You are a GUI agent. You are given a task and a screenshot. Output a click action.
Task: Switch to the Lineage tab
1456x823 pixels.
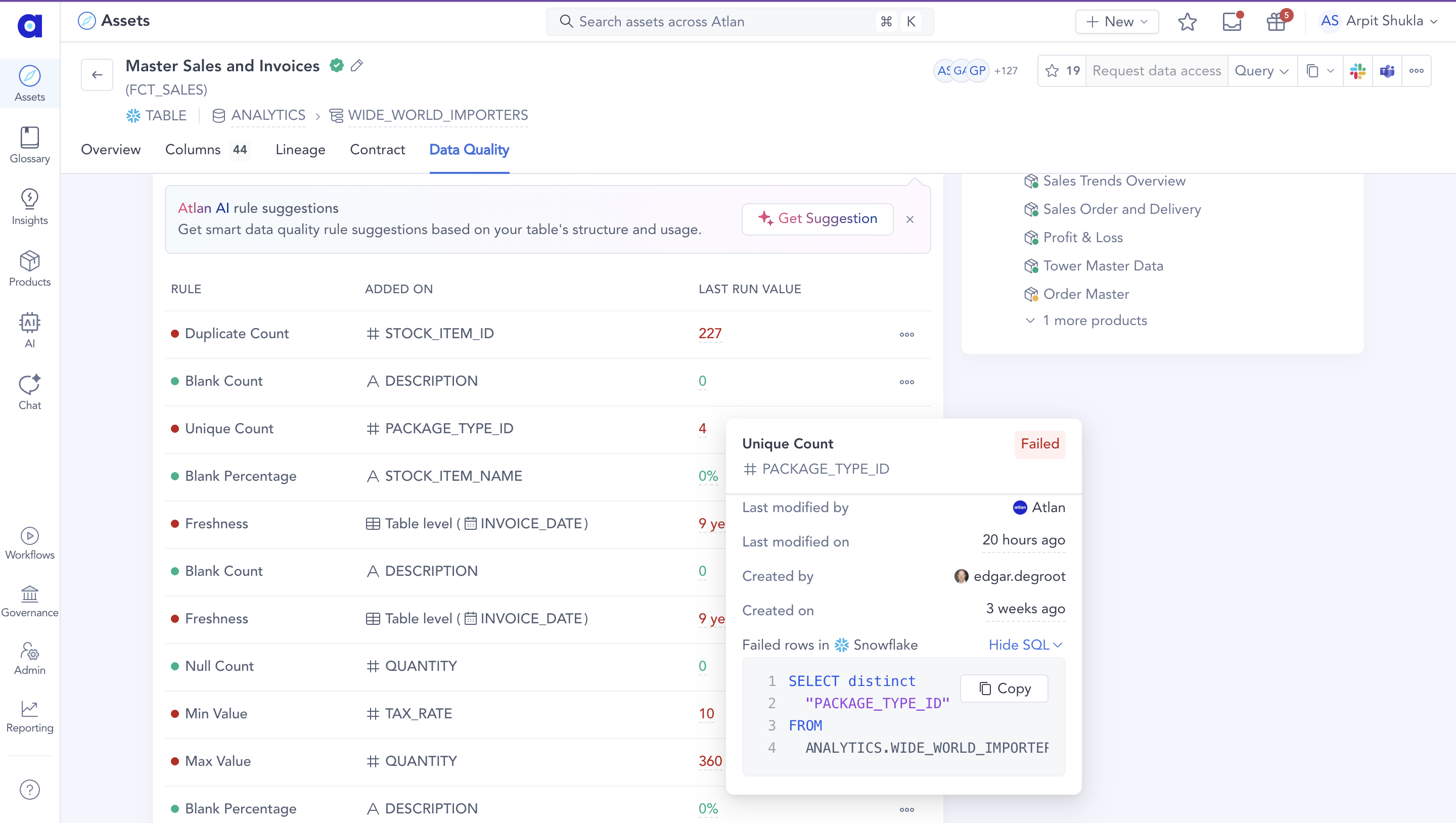click(300, 150)
